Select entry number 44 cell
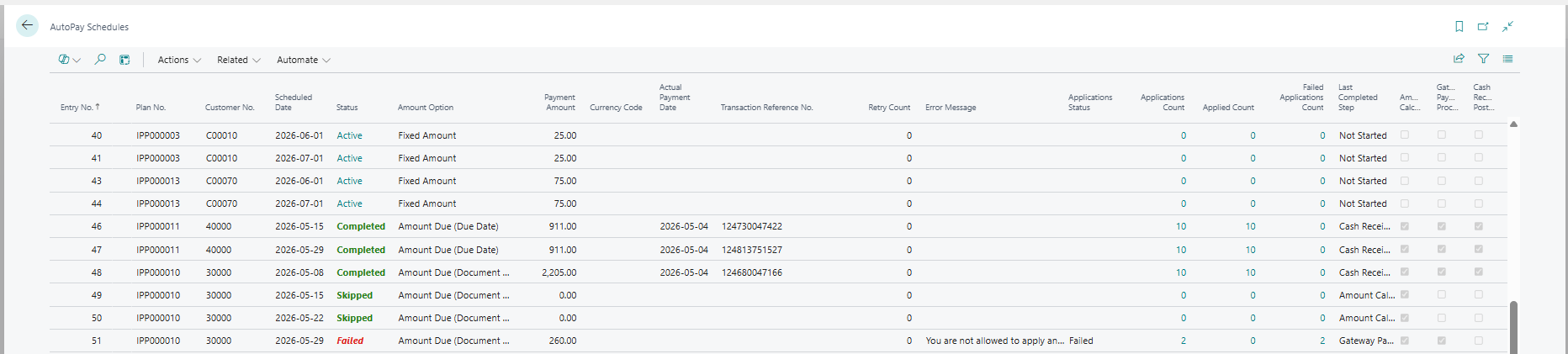Screen dimensions: 1568x354 click(96, 203)
